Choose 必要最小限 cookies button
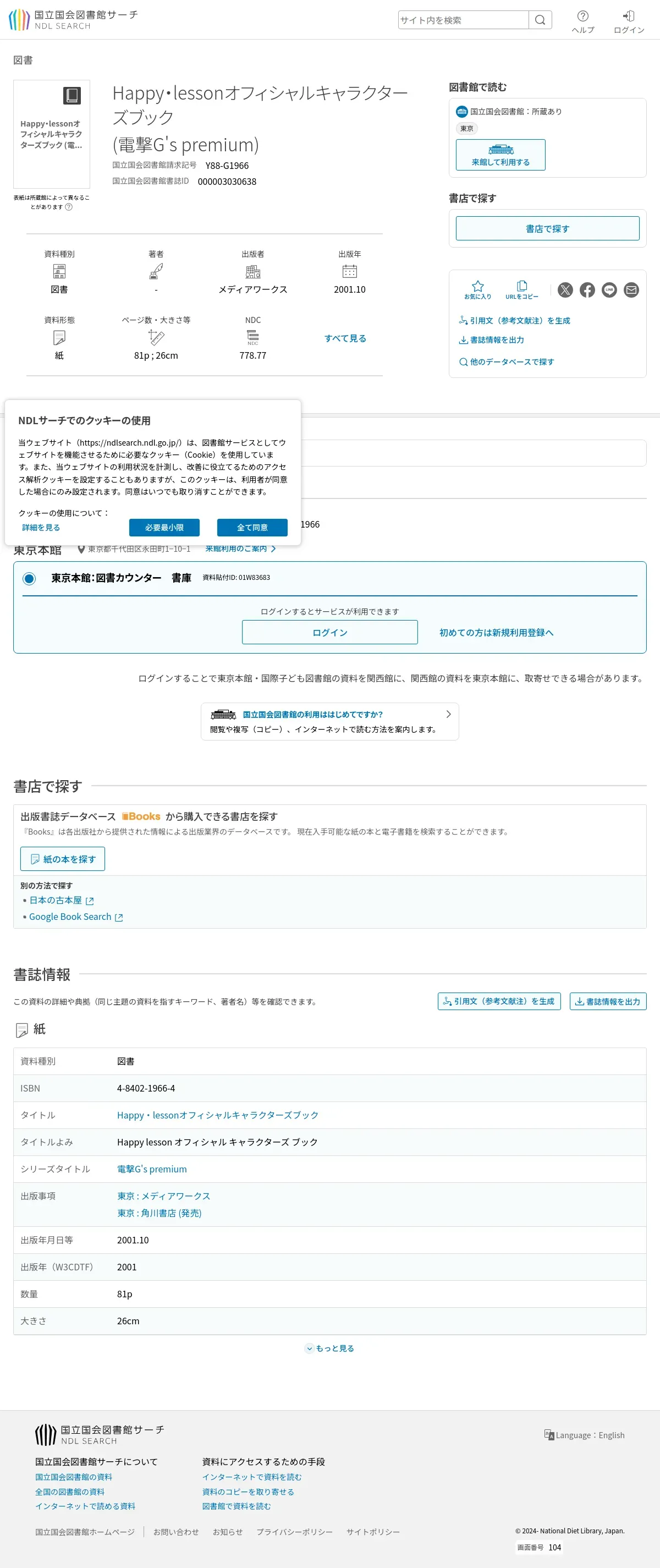The height and width of the screenshot is (1568, 660). [164, 528]
